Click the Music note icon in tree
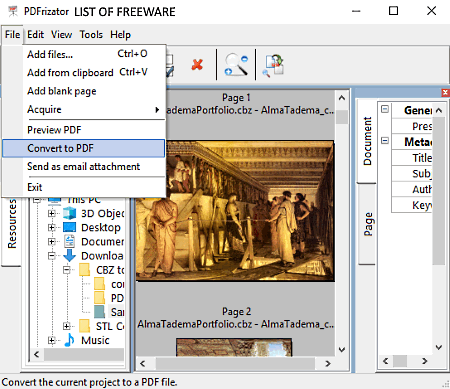Viewport: 450px width, 389px height. point(69,340)
